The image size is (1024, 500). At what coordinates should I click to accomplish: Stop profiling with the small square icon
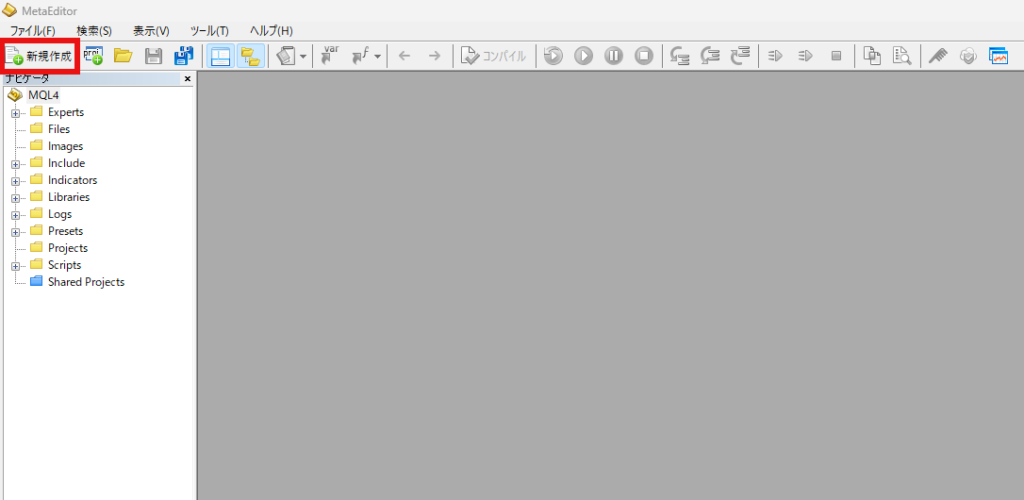tap(836, 56)
